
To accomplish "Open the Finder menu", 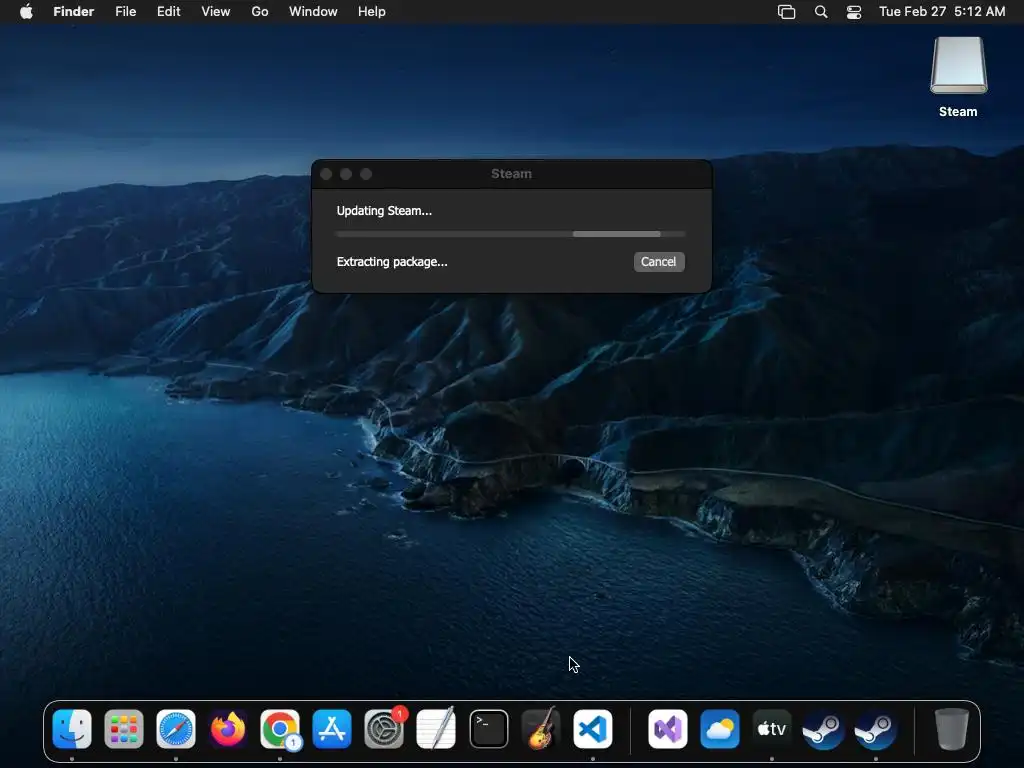I will coord(74,12).
